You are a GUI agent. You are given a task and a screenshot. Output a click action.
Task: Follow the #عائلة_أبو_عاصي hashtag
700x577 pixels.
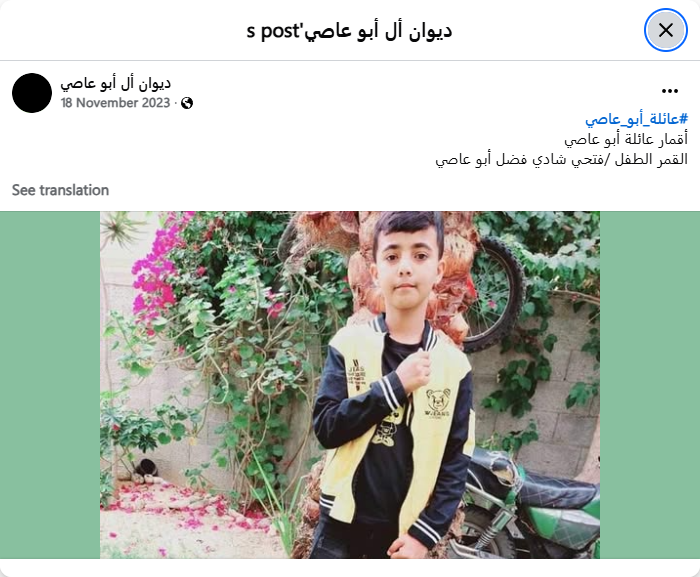point(636,119)
